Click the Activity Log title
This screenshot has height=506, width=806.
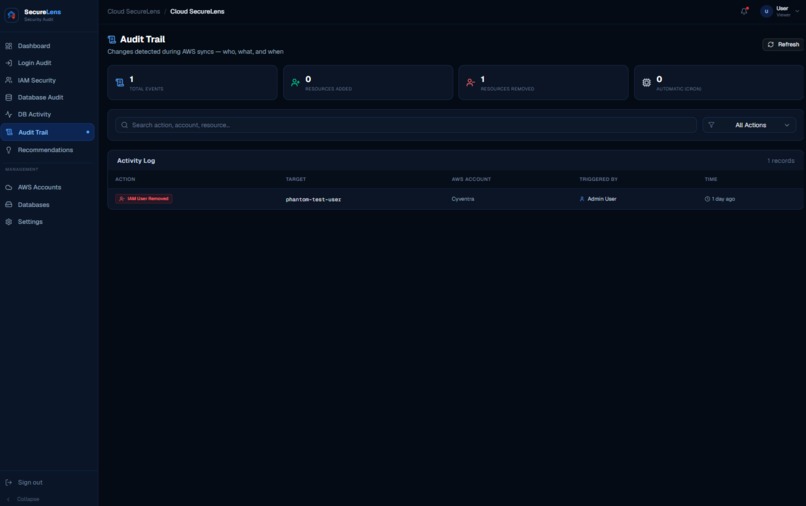136,161
